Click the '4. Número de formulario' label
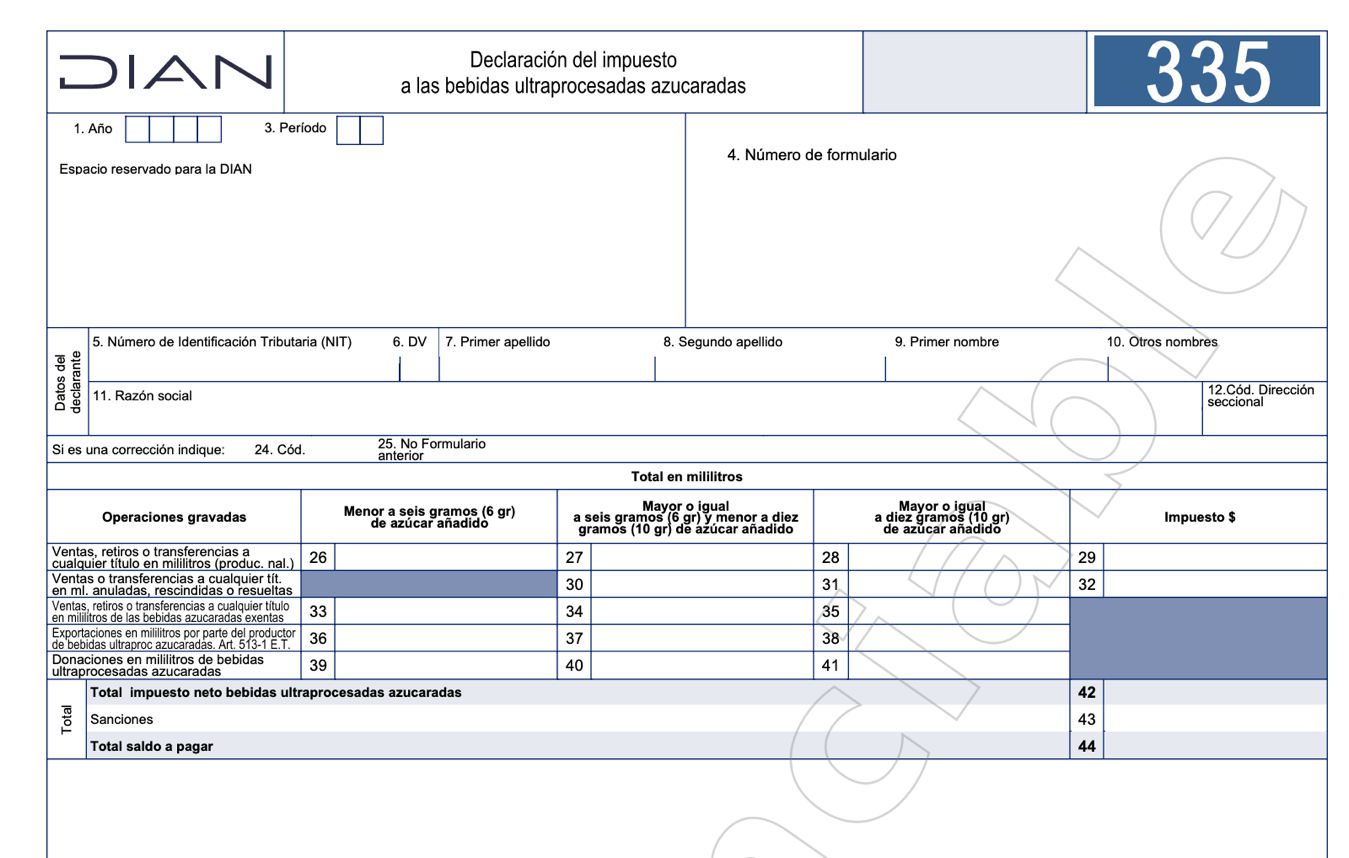 [x=812, y=155]
